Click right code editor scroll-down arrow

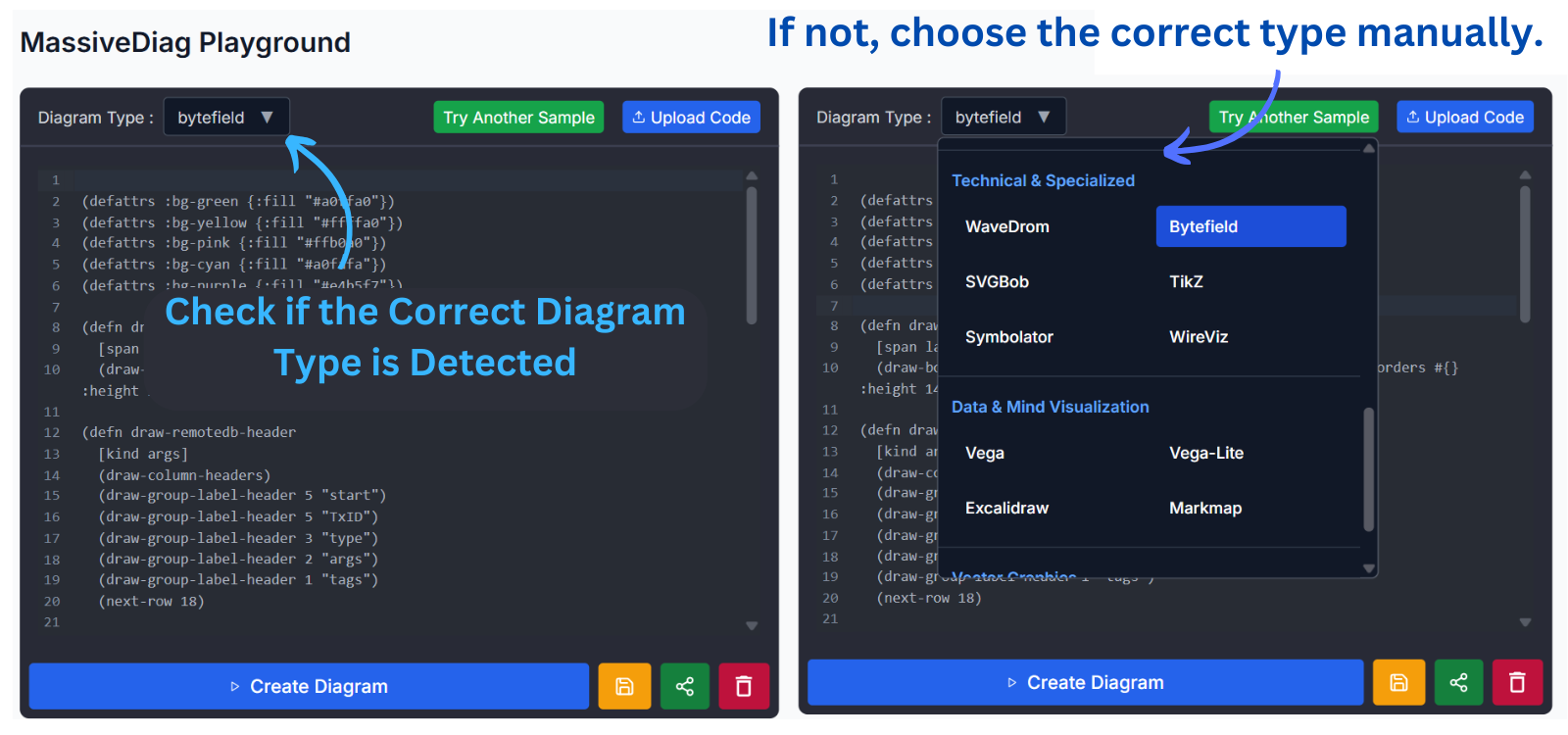[1525, 621]
